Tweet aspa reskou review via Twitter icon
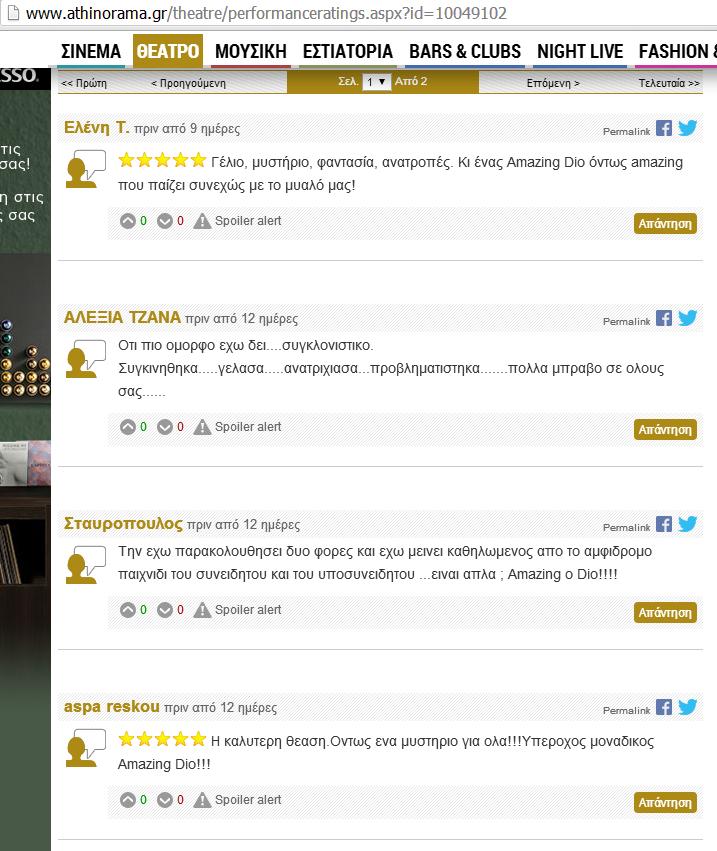The image size is (717, 851). pyautogui.click(x=687, y=707)
